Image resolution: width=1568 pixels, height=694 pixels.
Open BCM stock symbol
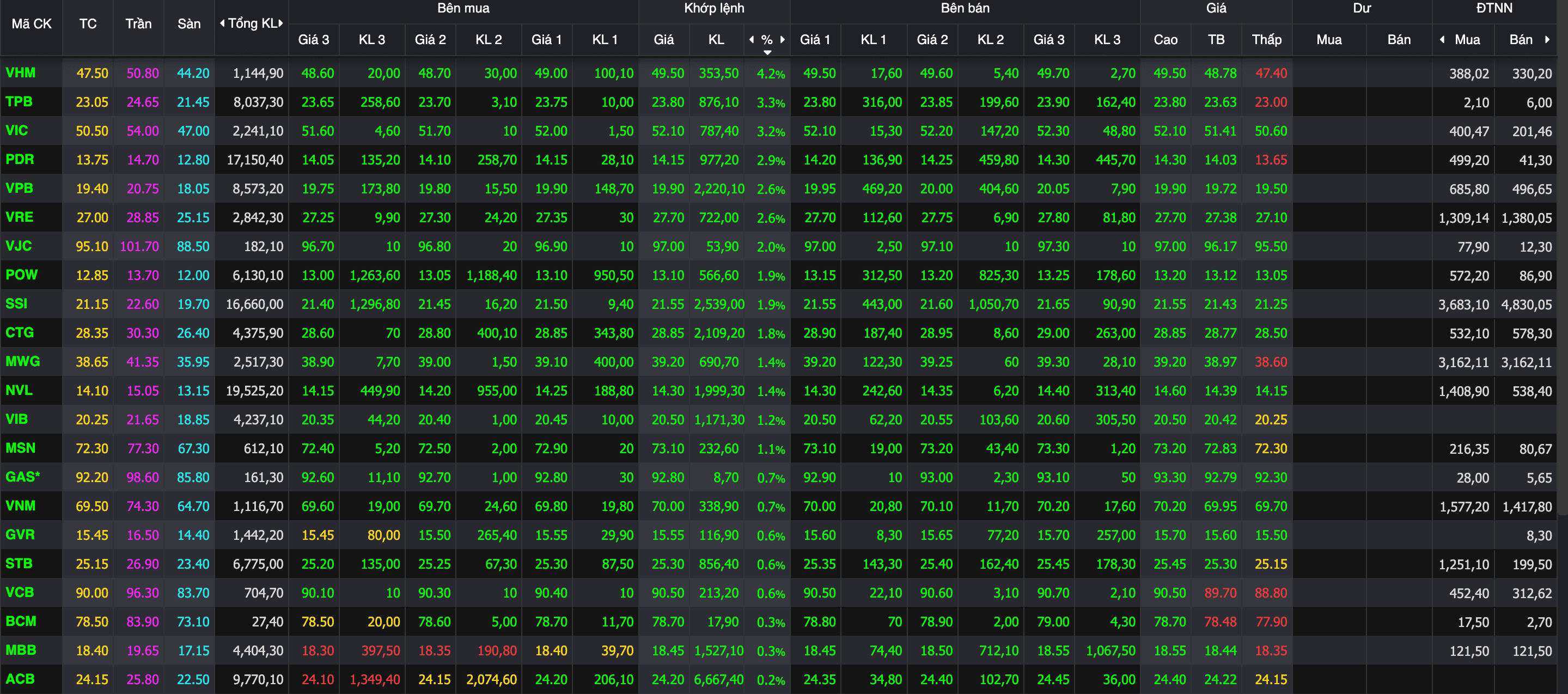pyautogui.click(x=21, y=621)
